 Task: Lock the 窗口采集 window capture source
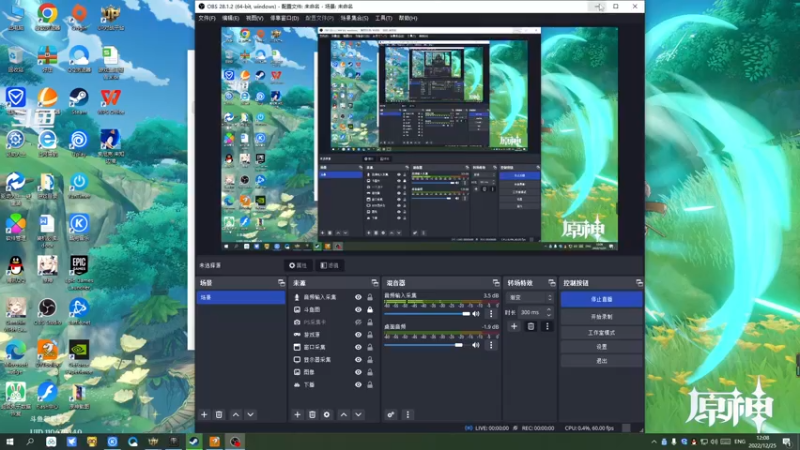tap(370, 347)
